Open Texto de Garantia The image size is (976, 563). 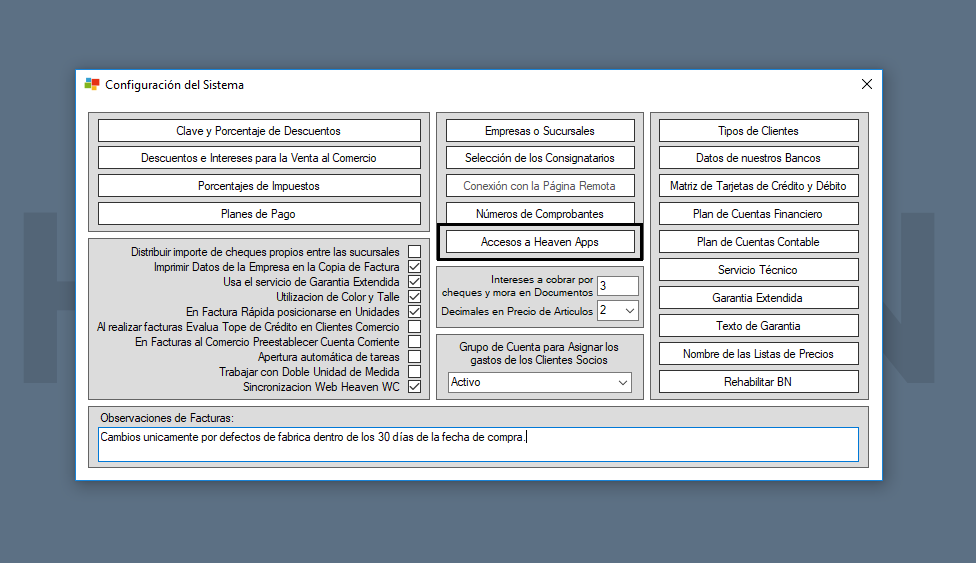758,326
